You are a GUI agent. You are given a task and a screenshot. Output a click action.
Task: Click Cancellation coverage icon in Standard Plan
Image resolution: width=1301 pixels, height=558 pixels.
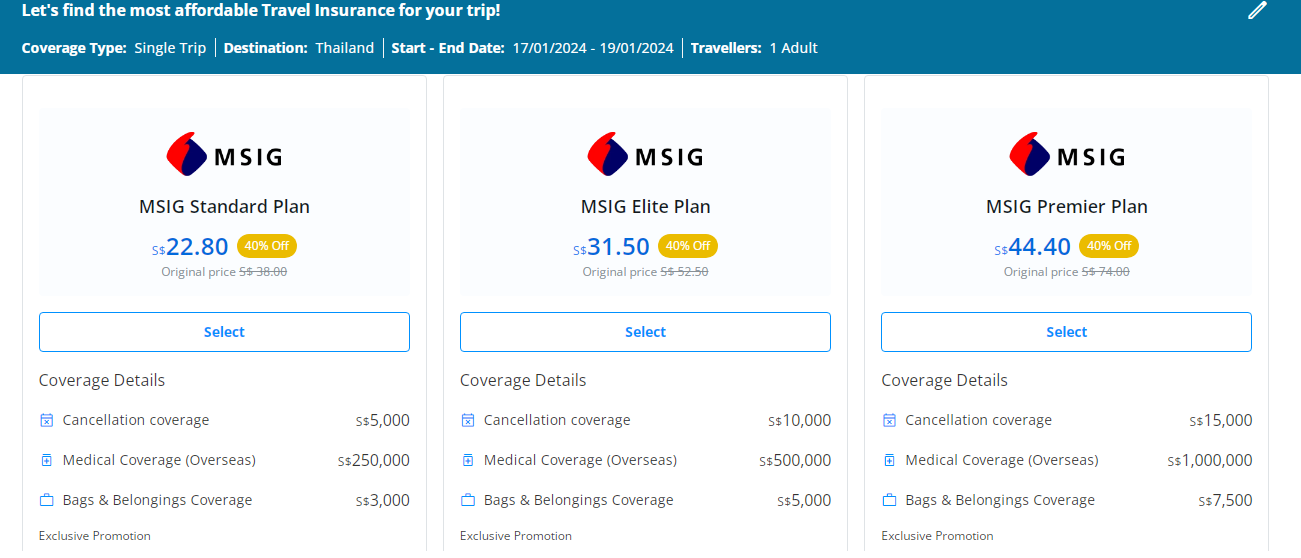[46, 420]
